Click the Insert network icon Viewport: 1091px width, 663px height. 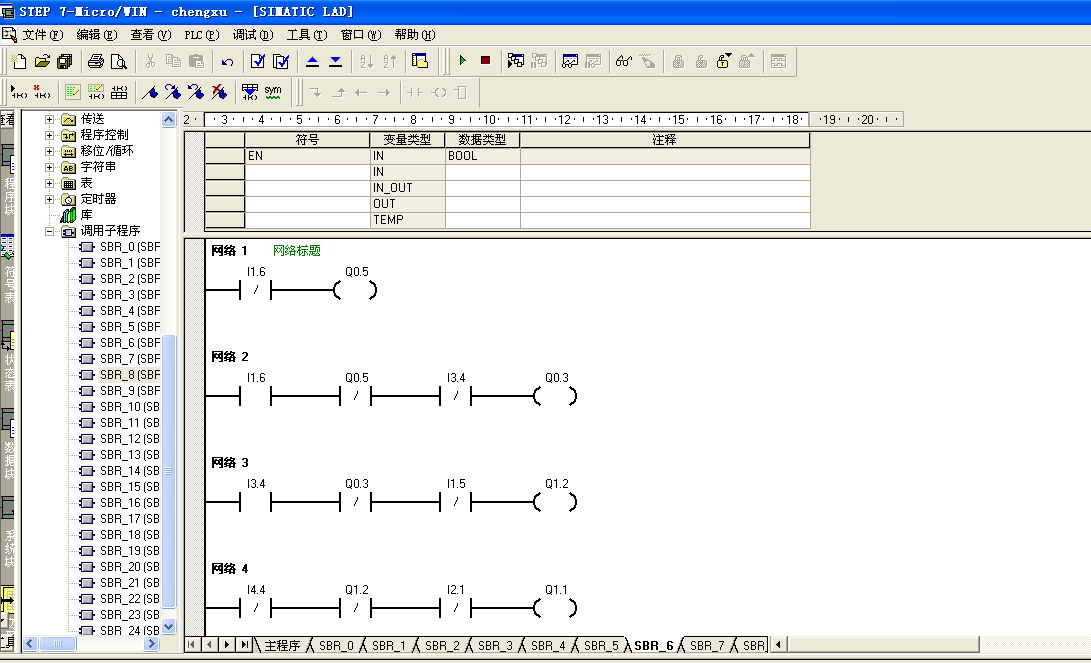coord(18,92)
